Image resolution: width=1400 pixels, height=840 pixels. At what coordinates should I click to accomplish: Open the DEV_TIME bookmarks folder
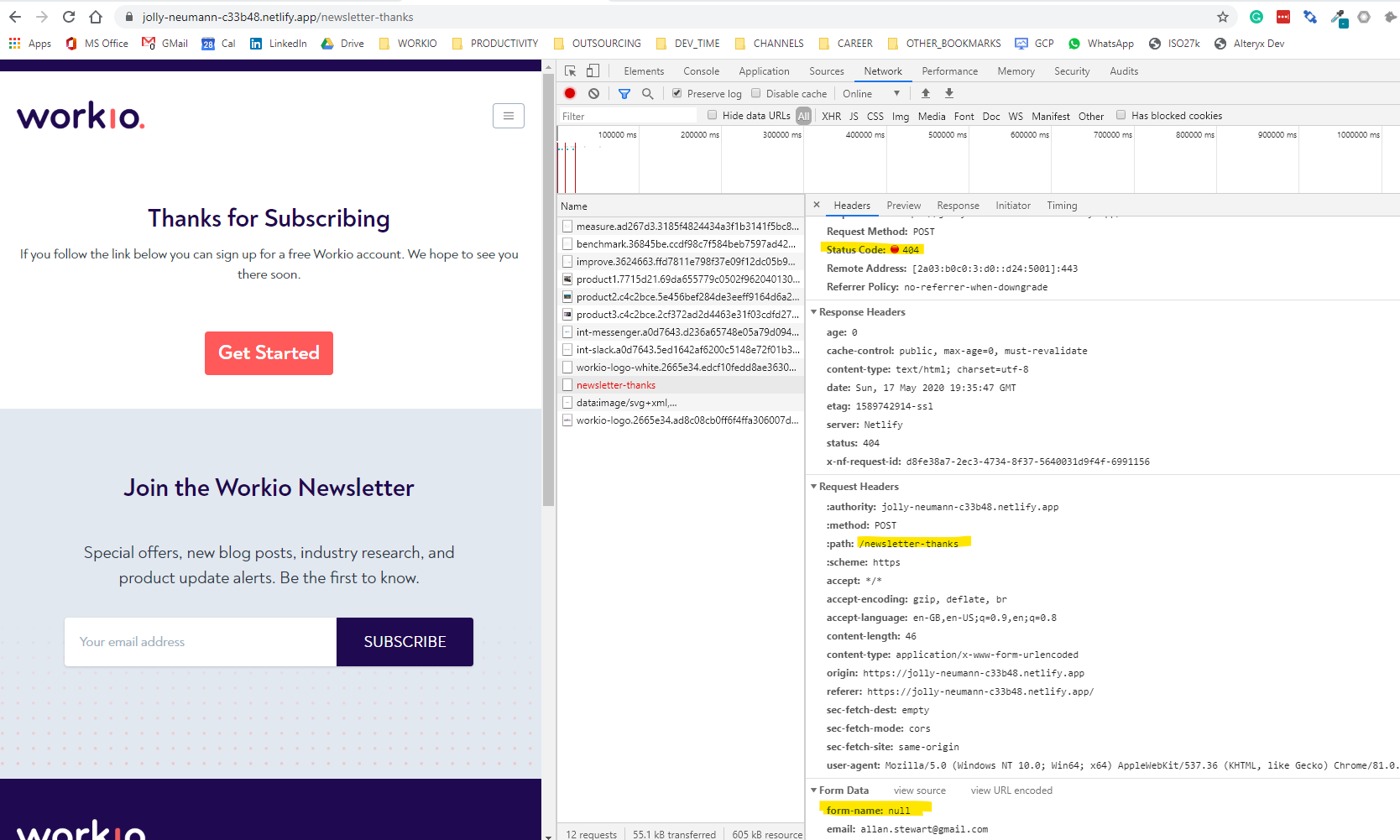pos(687,44)
